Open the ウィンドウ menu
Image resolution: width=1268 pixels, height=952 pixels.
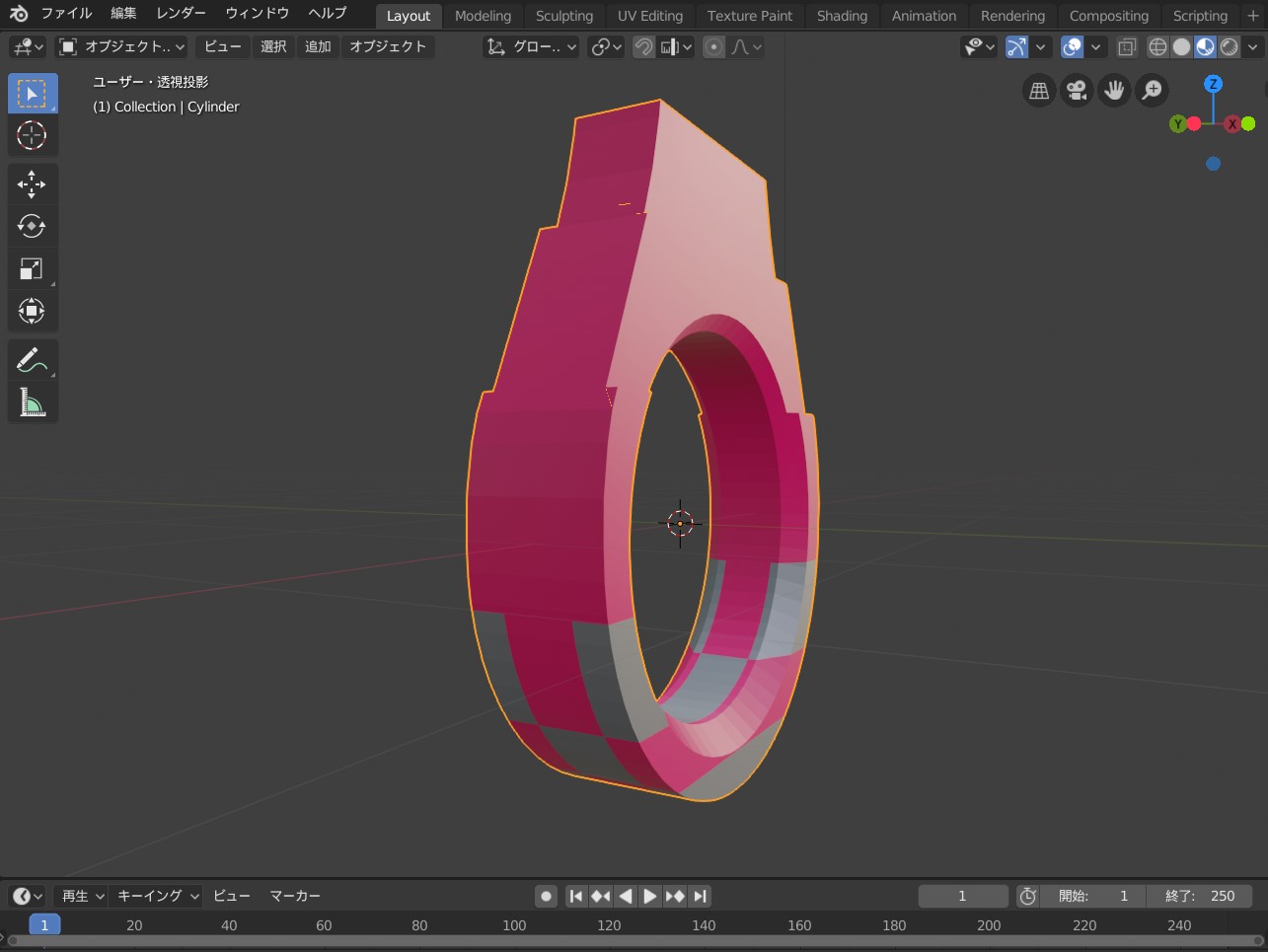point(258,14)
